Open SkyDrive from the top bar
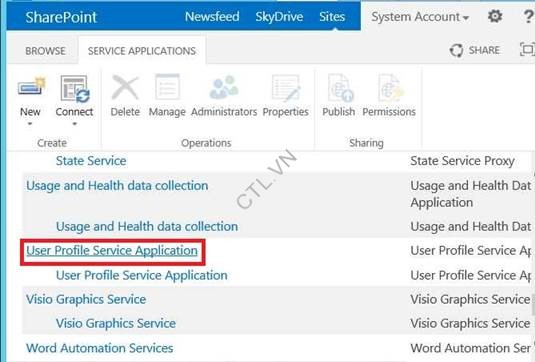535x362 pixels. click(x=279, y=16)
